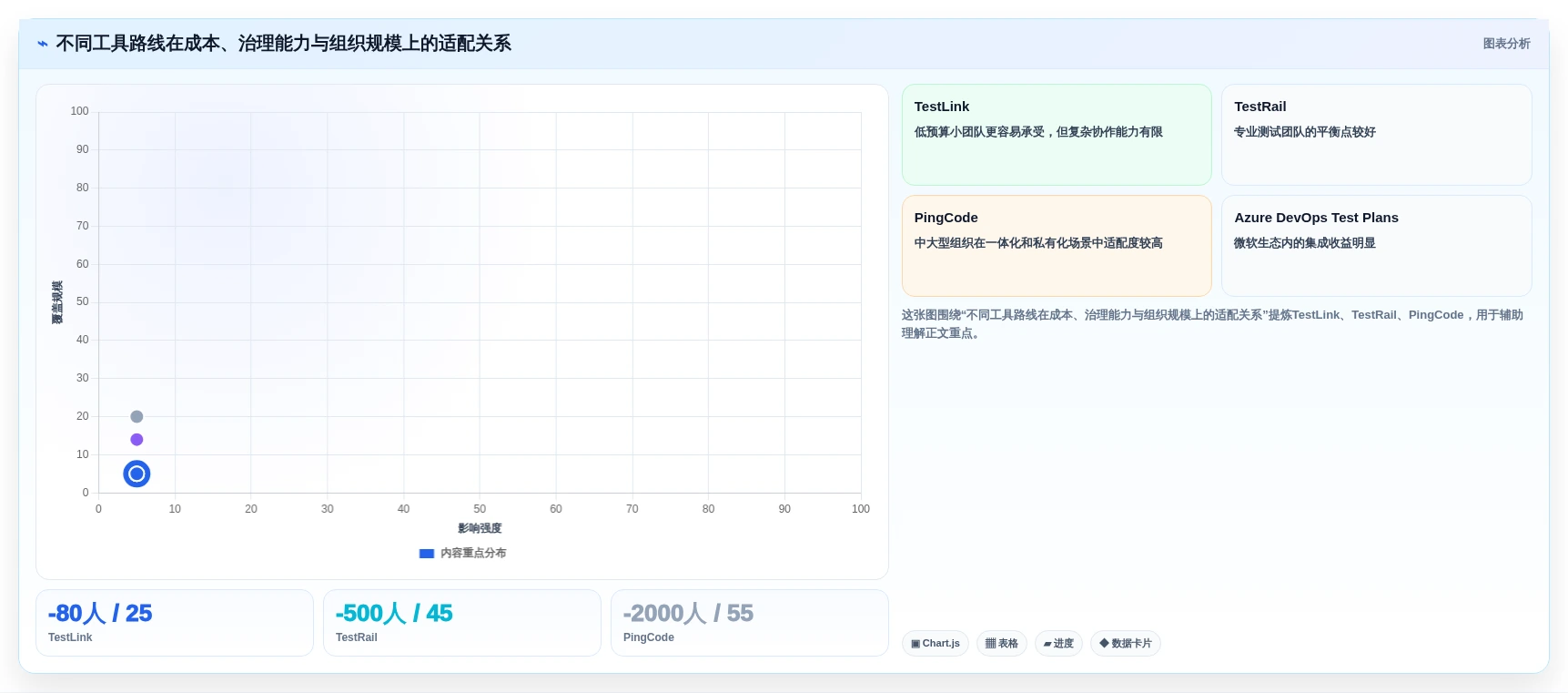Screen dimensions: 1568x693
Task: Click the -2000人 / 55 PingCode stat card
Action: 750,623
